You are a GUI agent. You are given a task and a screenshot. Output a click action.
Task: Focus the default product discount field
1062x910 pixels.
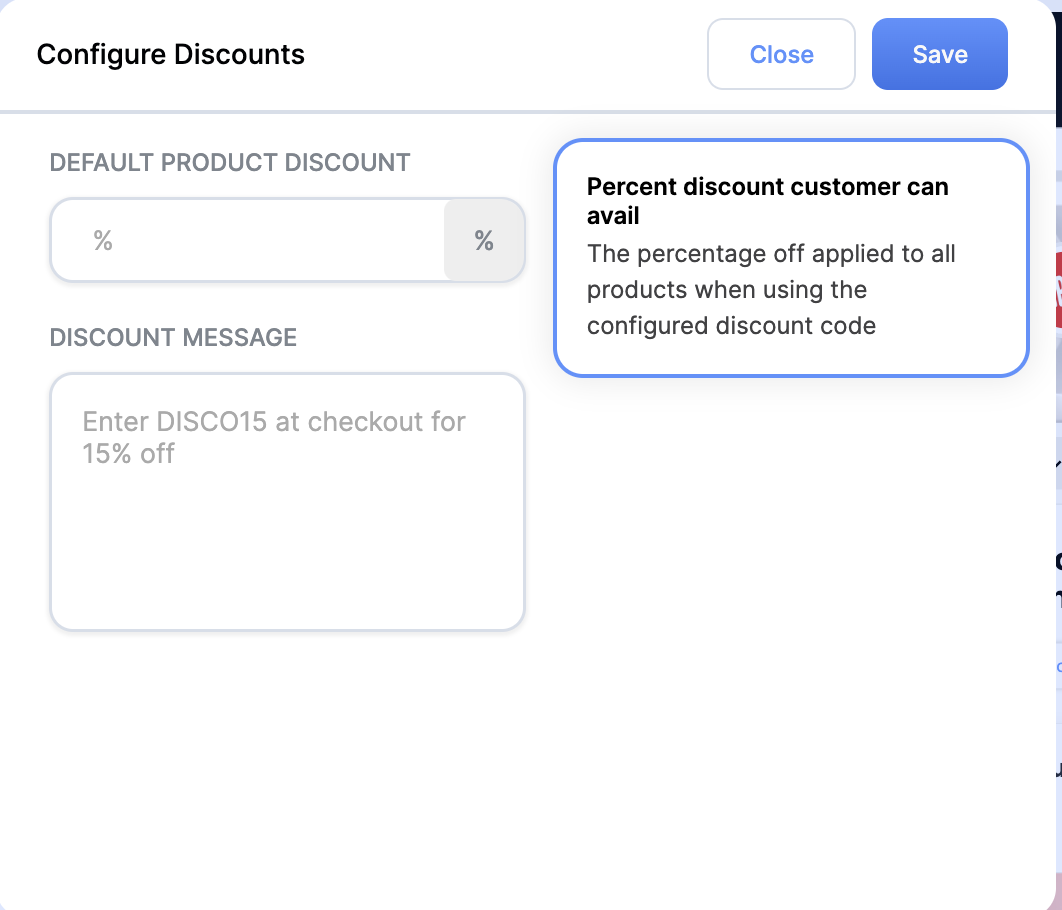pyautogui.click(x=248, y=240)
